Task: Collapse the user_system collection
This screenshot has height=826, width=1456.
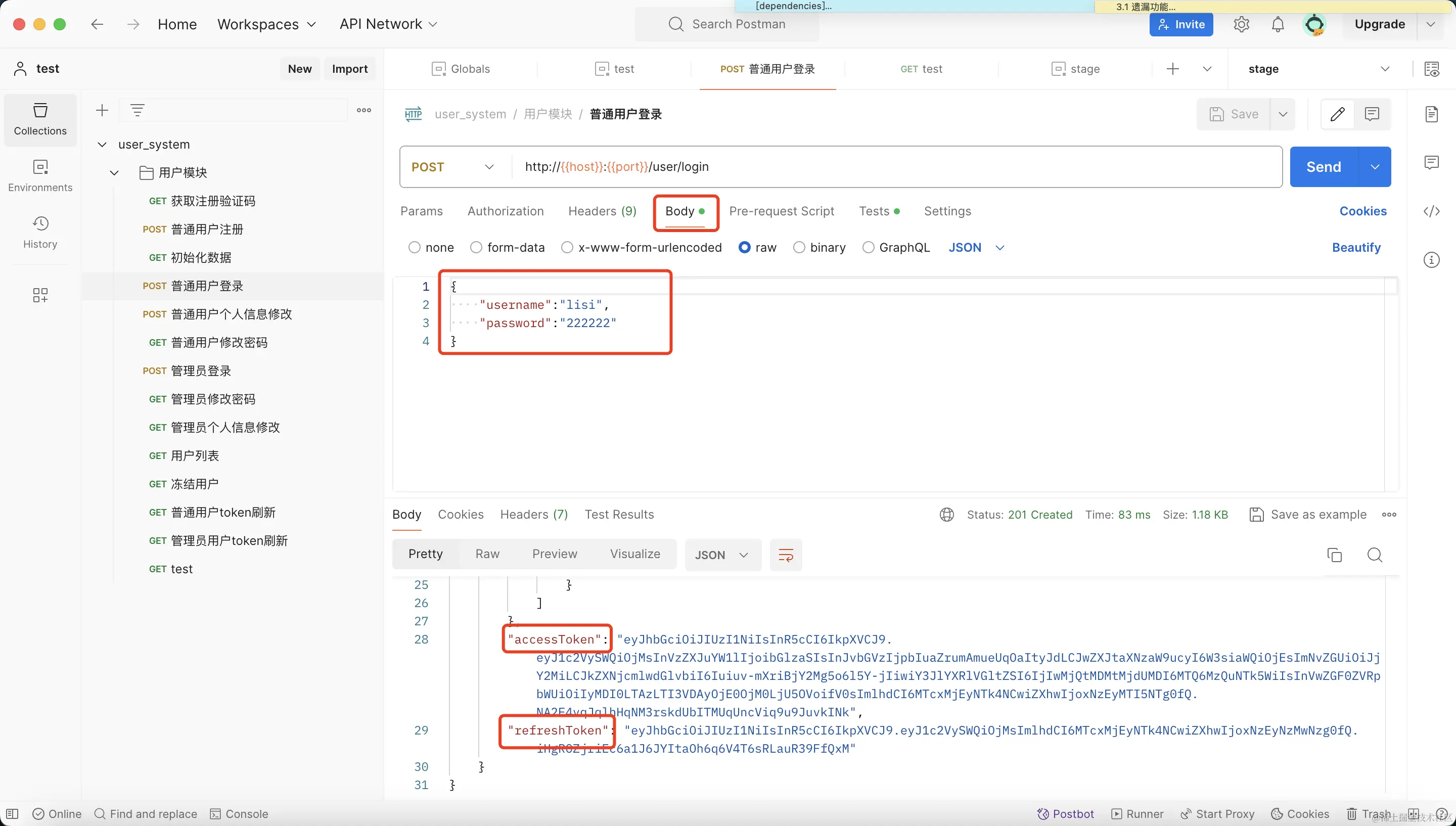Action: (102, 145)
